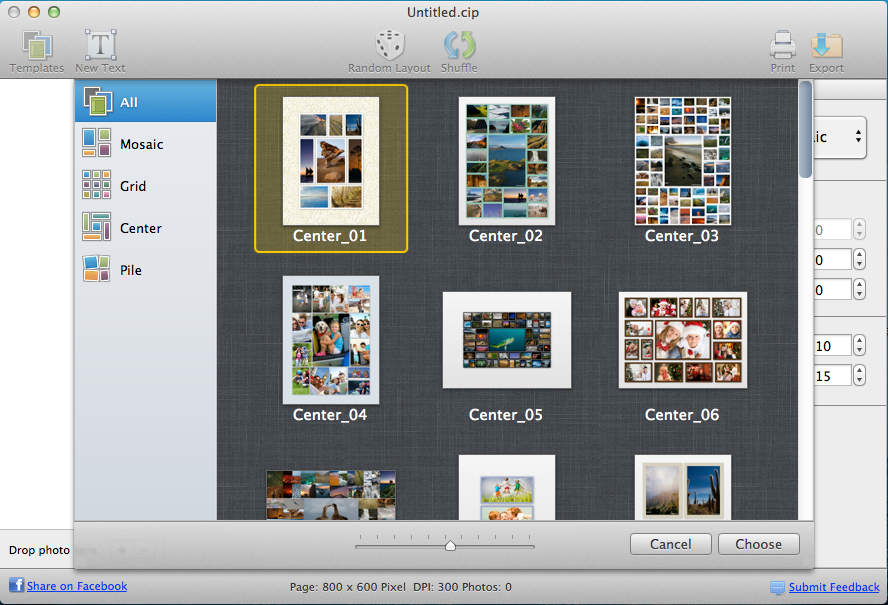Click the Print printer icon
The height and width of the screenshot is (605, 888).
[783, 45]
